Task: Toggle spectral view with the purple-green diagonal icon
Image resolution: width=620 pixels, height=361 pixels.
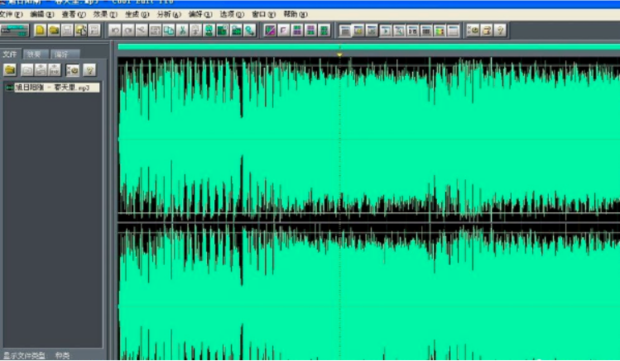Action: pos(270,30)
